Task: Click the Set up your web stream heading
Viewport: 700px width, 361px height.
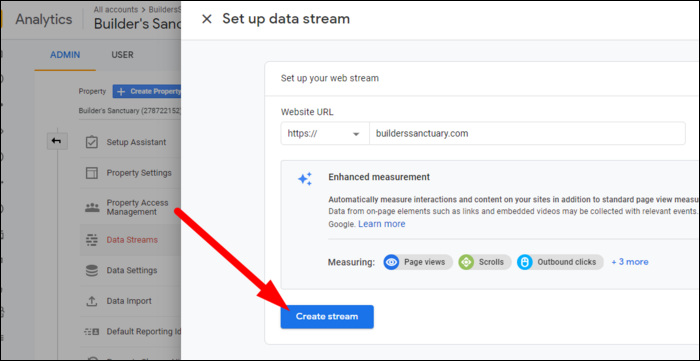Action: tap(329, 79)
